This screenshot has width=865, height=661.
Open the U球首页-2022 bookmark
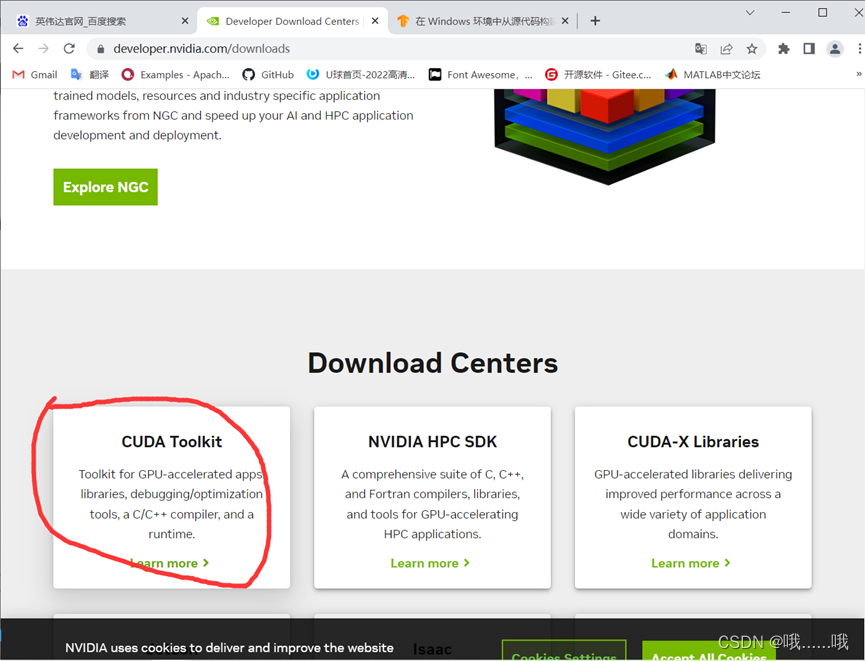coord(361,74)
